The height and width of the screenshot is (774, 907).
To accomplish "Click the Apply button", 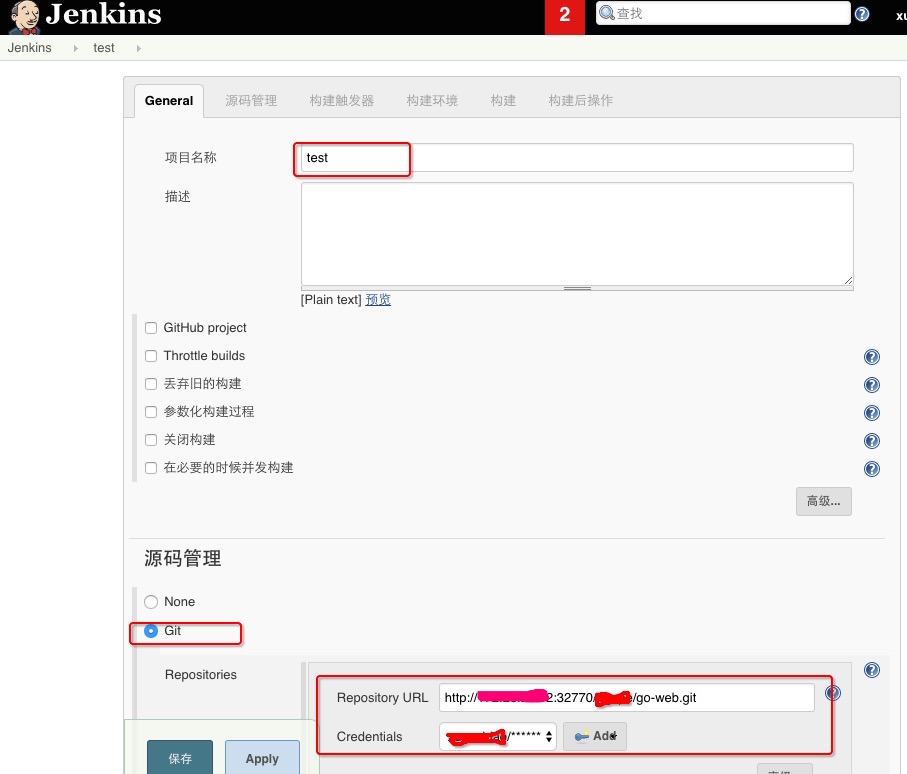I will point(262,757).
